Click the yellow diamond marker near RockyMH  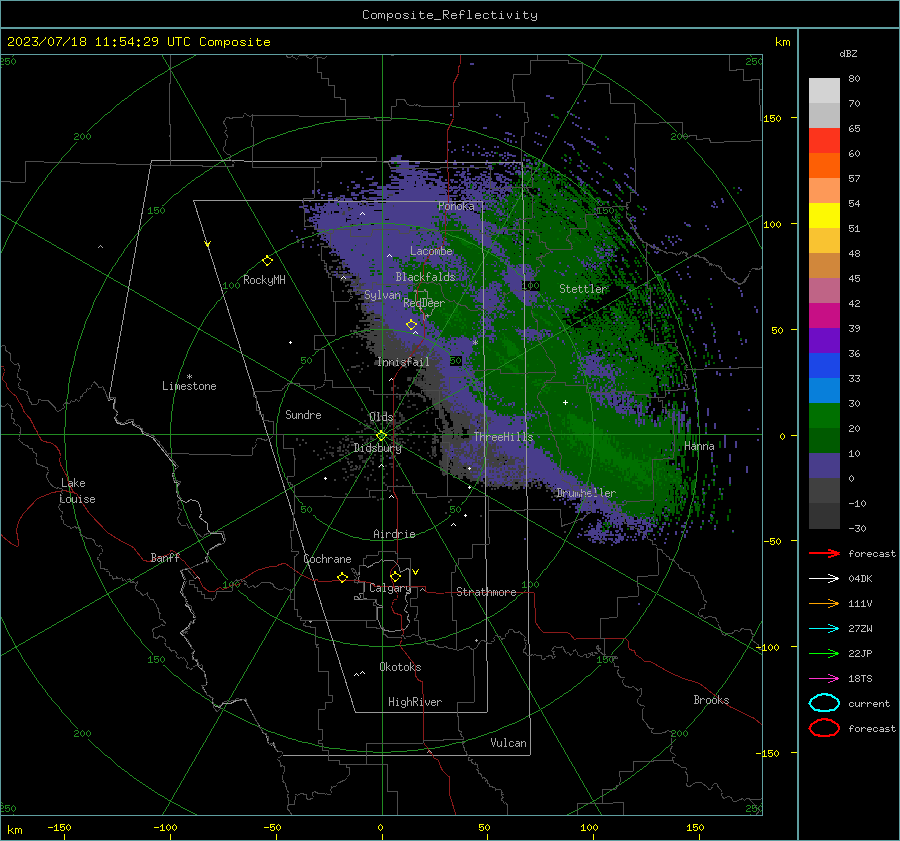pos(267,261)
